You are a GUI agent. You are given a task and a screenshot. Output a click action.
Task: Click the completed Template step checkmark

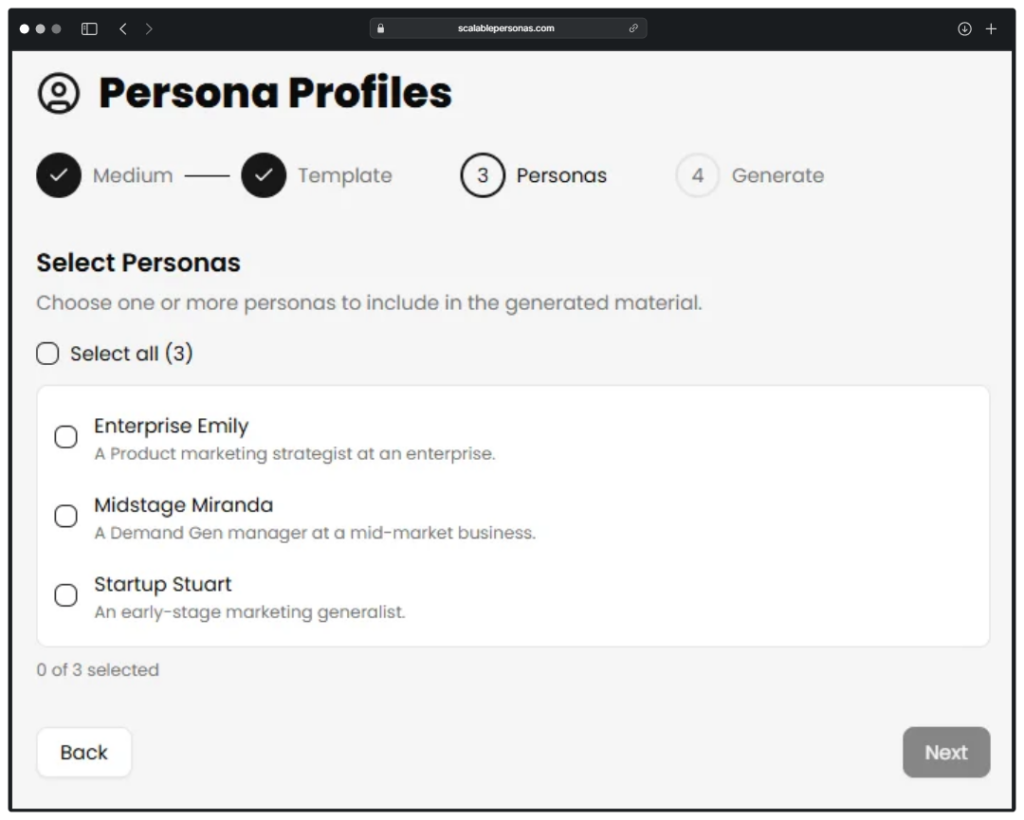click(263, 175)
